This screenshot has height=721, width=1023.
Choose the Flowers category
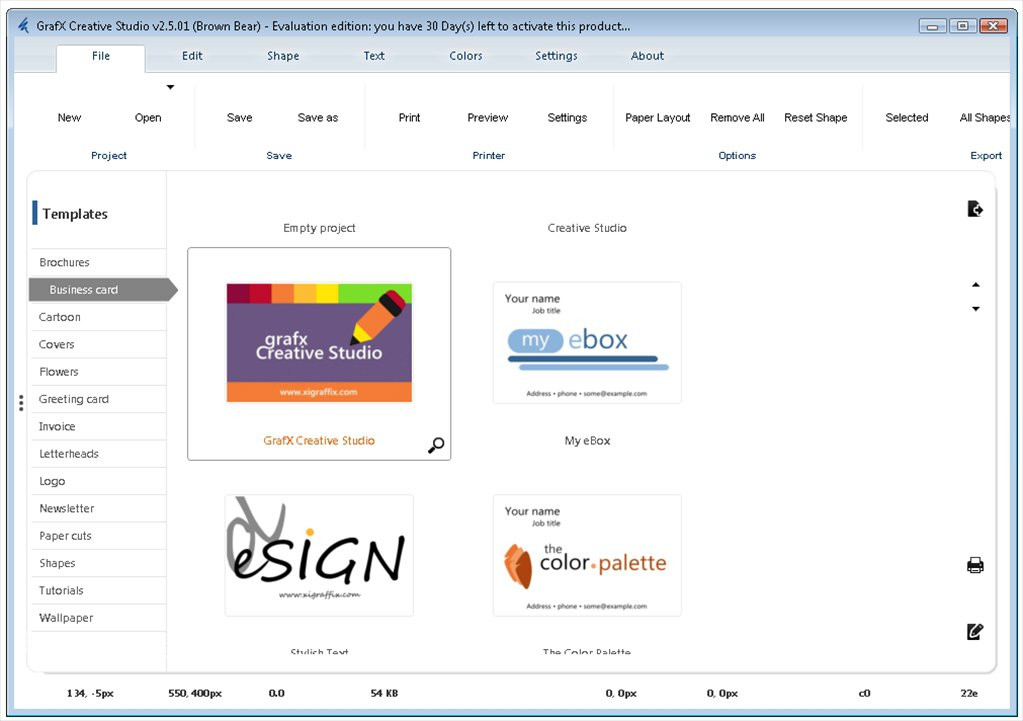tap(98, 372)
